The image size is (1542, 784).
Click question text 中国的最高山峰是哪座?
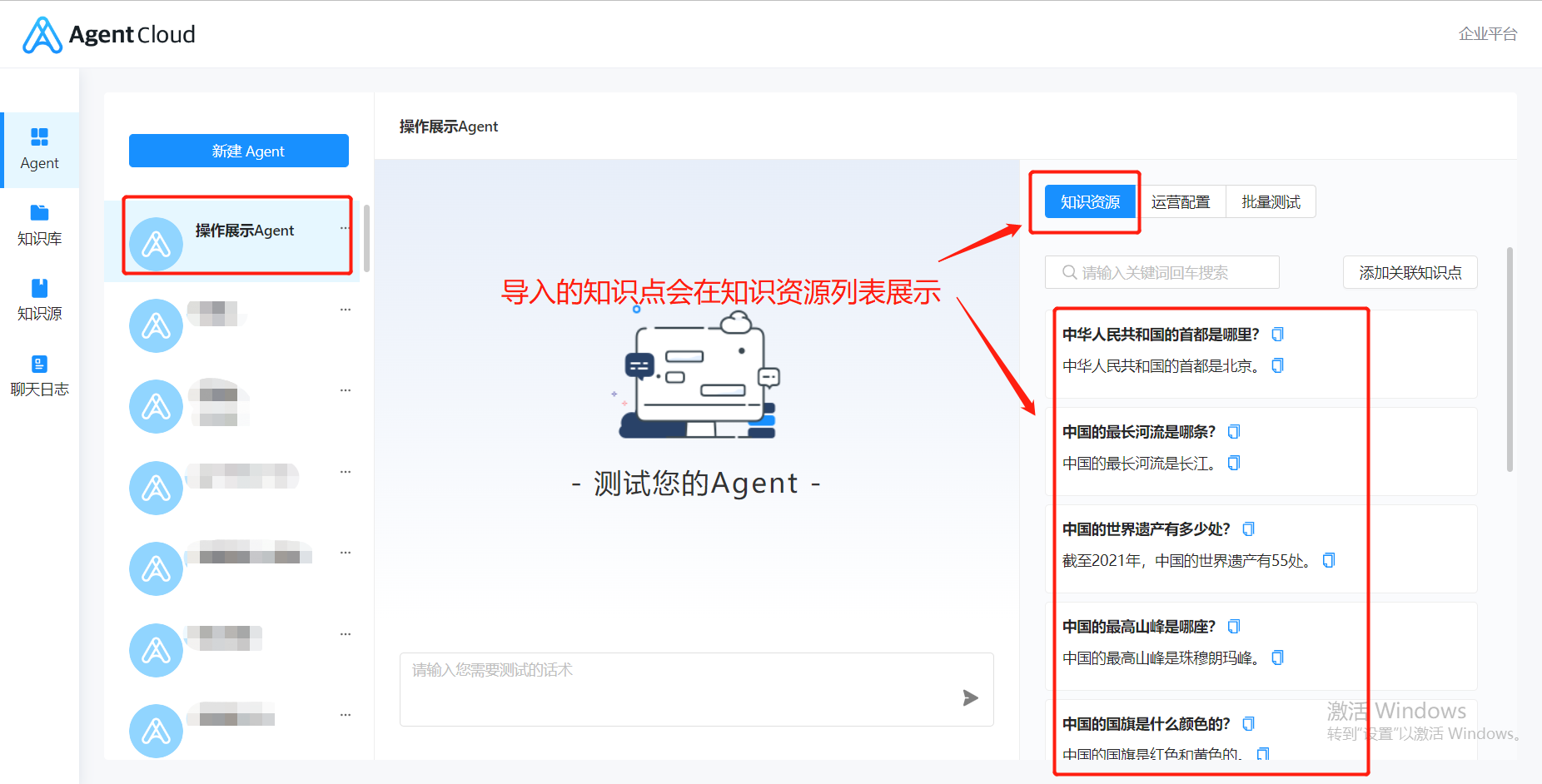point(1139,627)
